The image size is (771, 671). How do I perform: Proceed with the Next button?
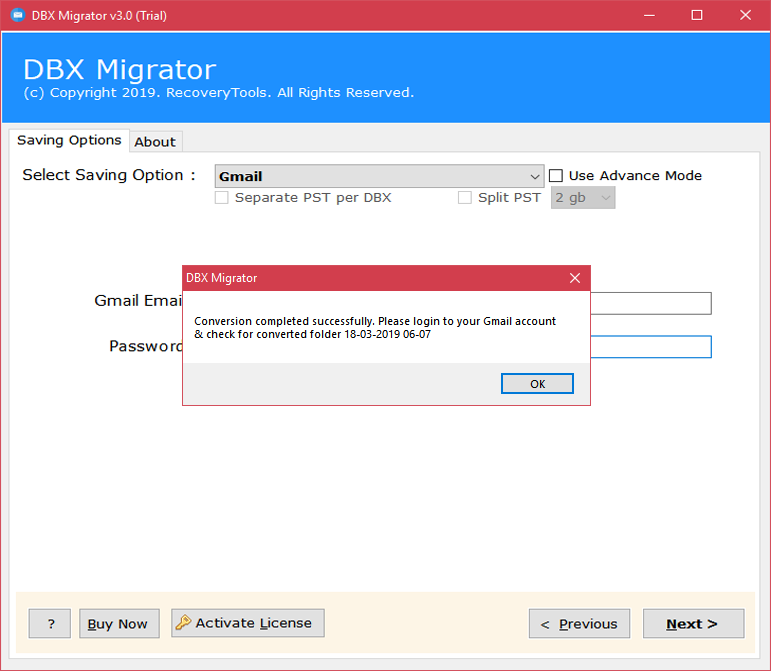coord(693,624)
